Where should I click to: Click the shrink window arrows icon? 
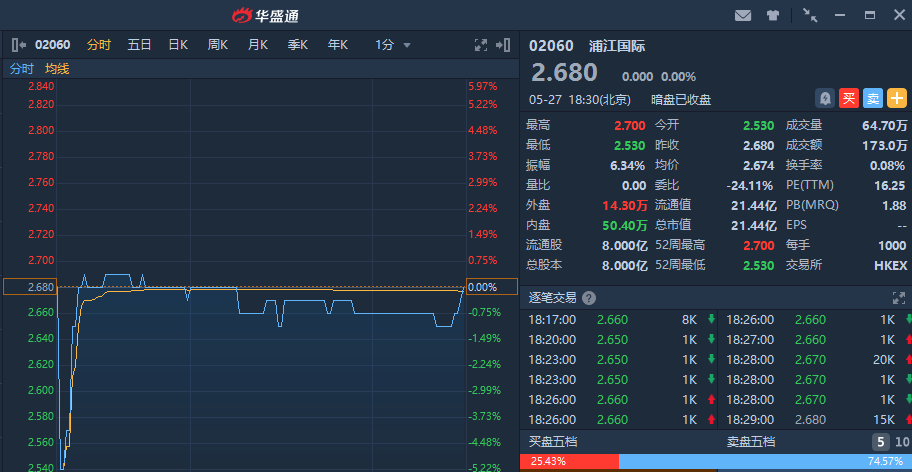[810, 16]
